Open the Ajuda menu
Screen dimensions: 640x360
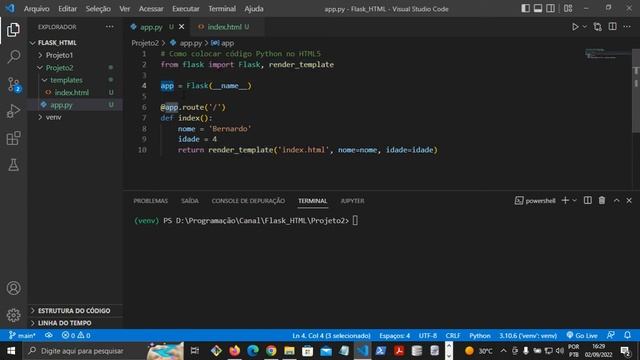[254, 9]
